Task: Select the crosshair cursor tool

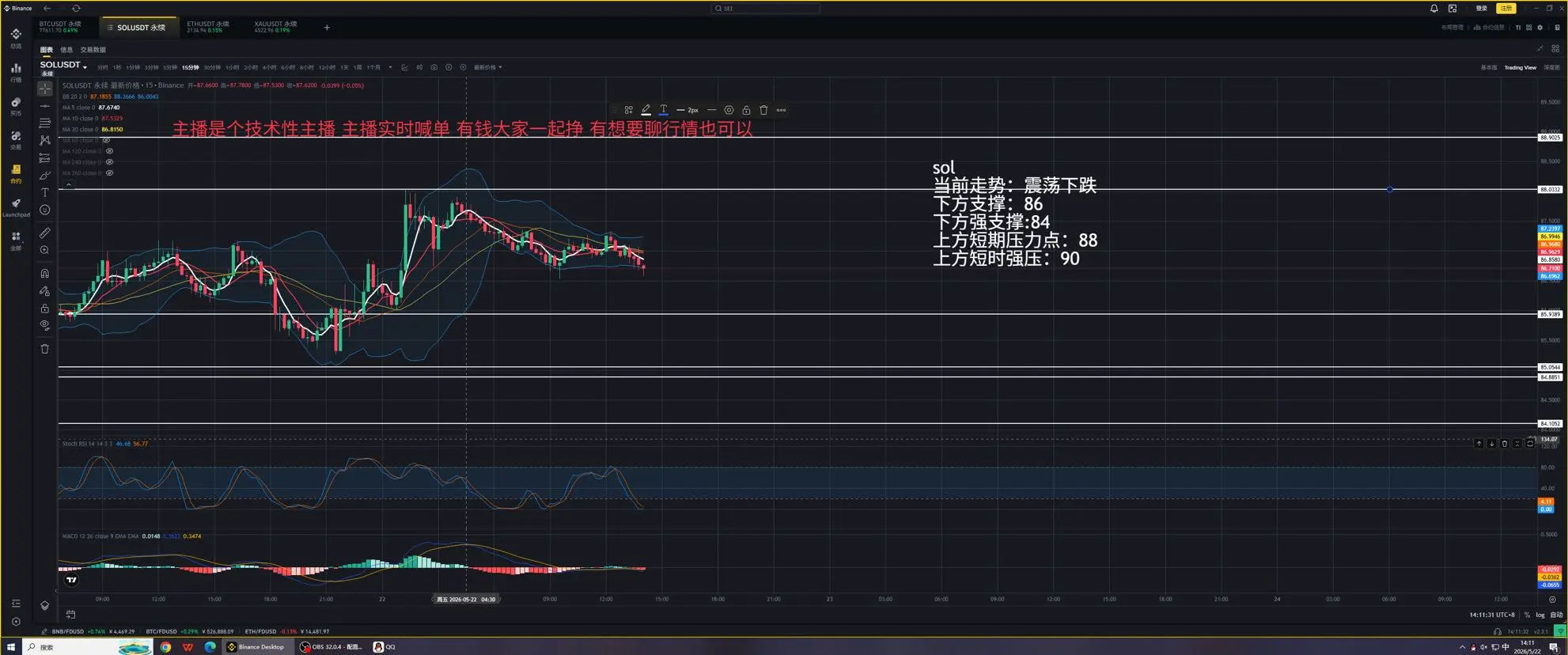Action: pyautogui.click(x=45, y=89)
